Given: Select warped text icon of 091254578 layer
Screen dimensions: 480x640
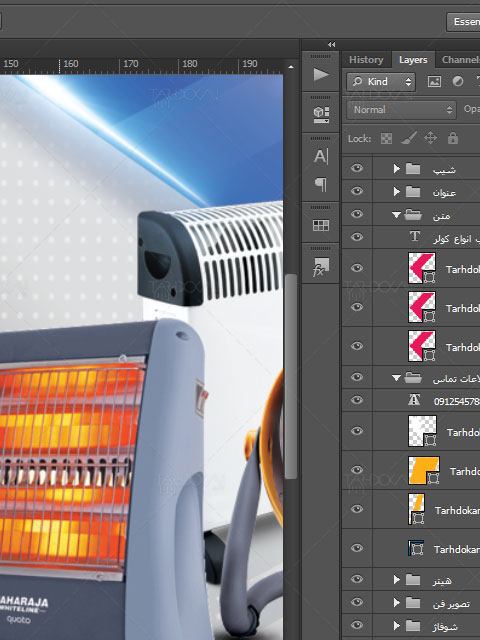Looking at the screenshot, I should [x=414, y=400].
